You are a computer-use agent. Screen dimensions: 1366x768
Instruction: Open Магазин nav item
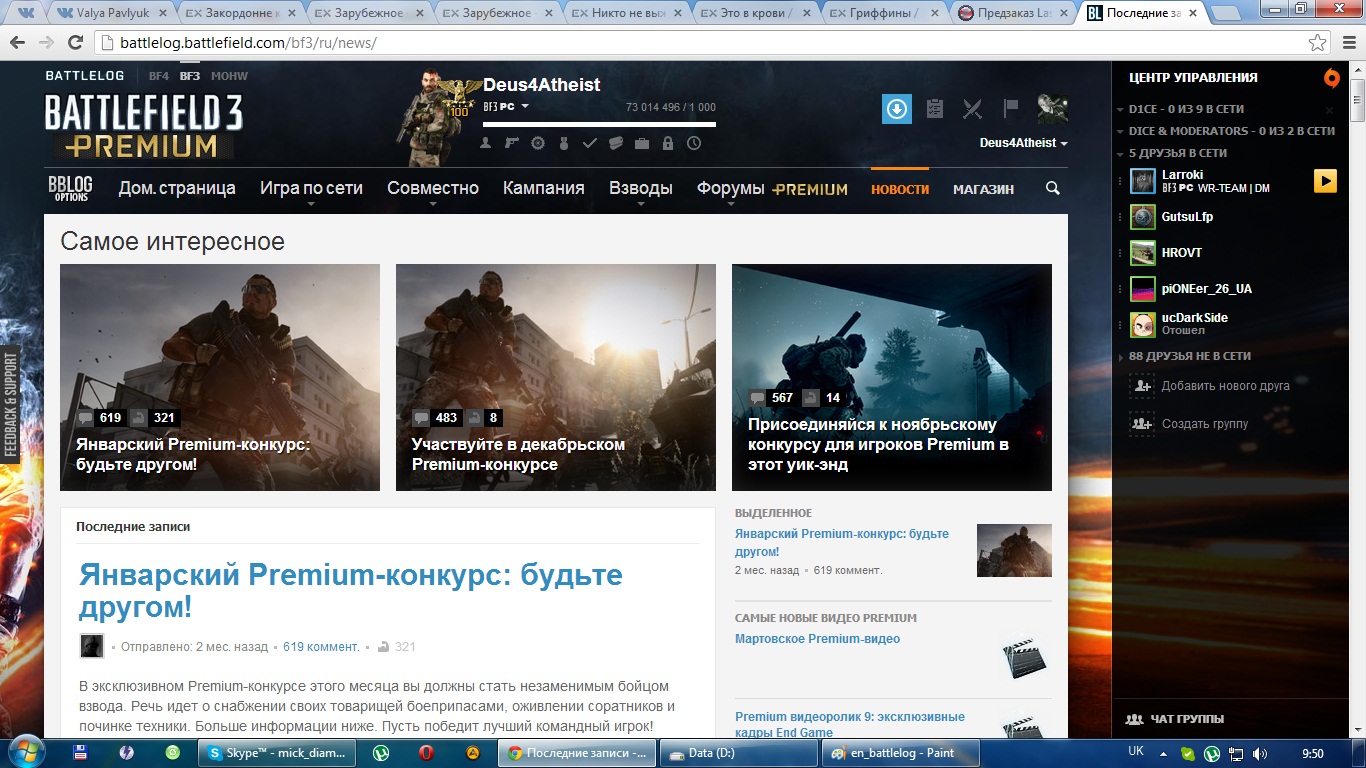point(983,189)
